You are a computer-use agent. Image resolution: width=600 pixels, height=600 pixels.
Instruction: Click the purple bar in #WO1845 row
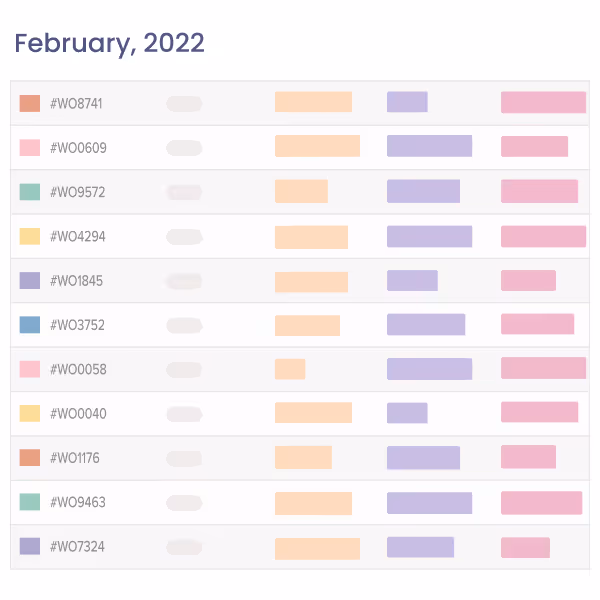[412, 281]
